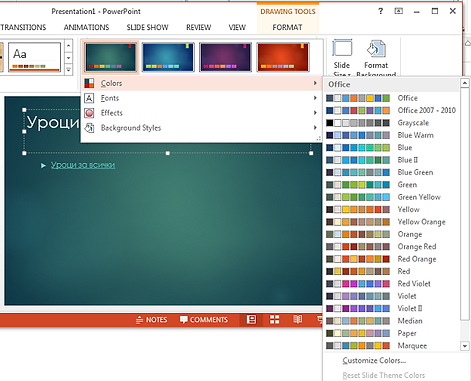
Task: Open the Notes pane from status bar
Action: tap(152, 320)
